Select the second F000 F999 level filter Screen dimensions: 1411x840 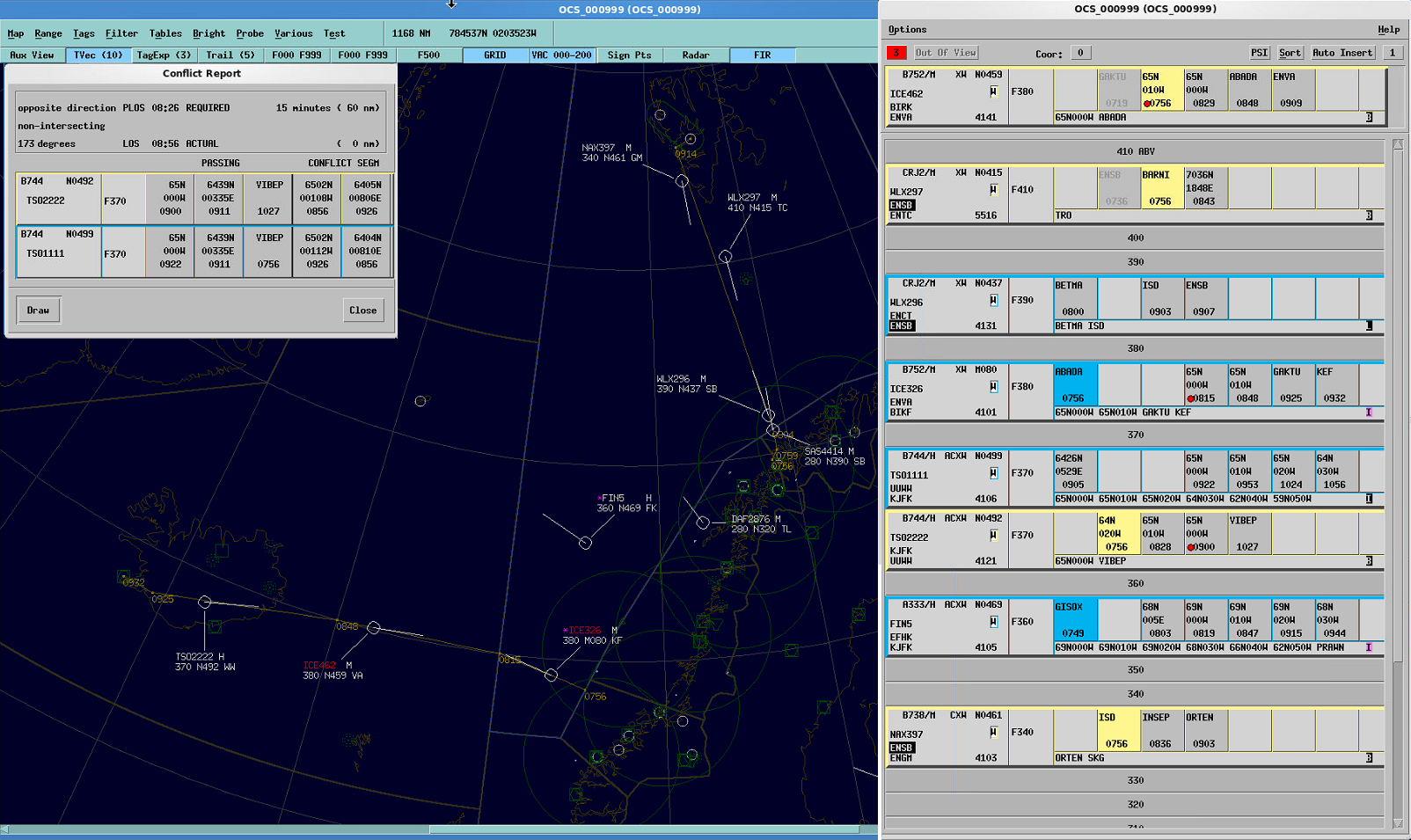pyautogui.click(x=363, y=55)
